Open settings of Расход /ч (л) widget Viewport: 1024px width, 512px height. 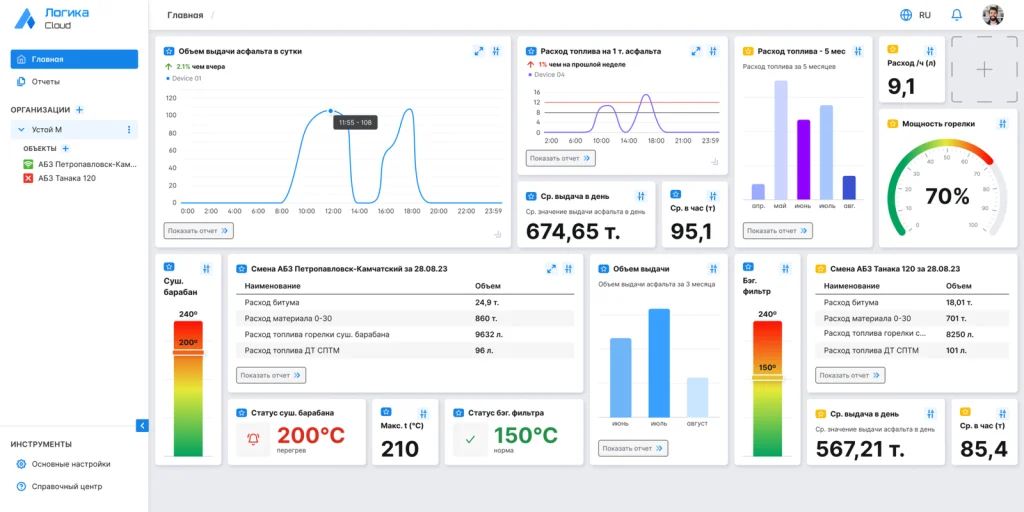(931, 50)
